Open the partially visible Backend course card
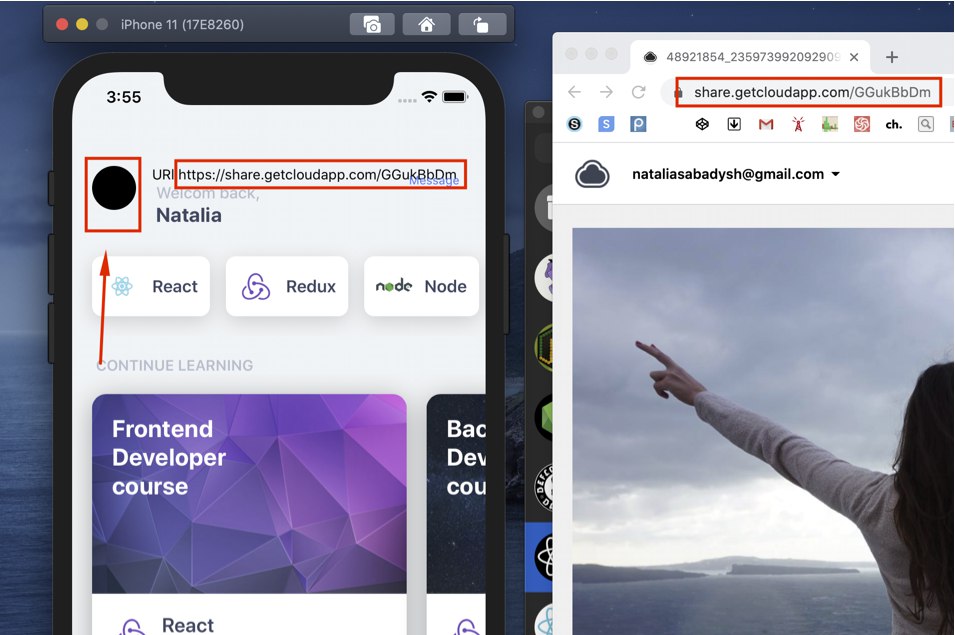Viewport: 955px width, 635px height. point(456,514)
